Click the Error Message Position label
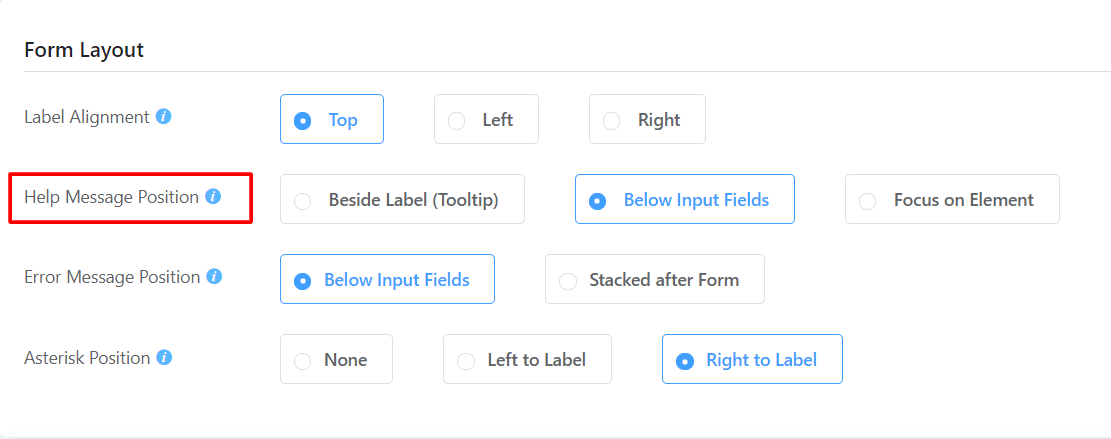 [x=112, y=277]
